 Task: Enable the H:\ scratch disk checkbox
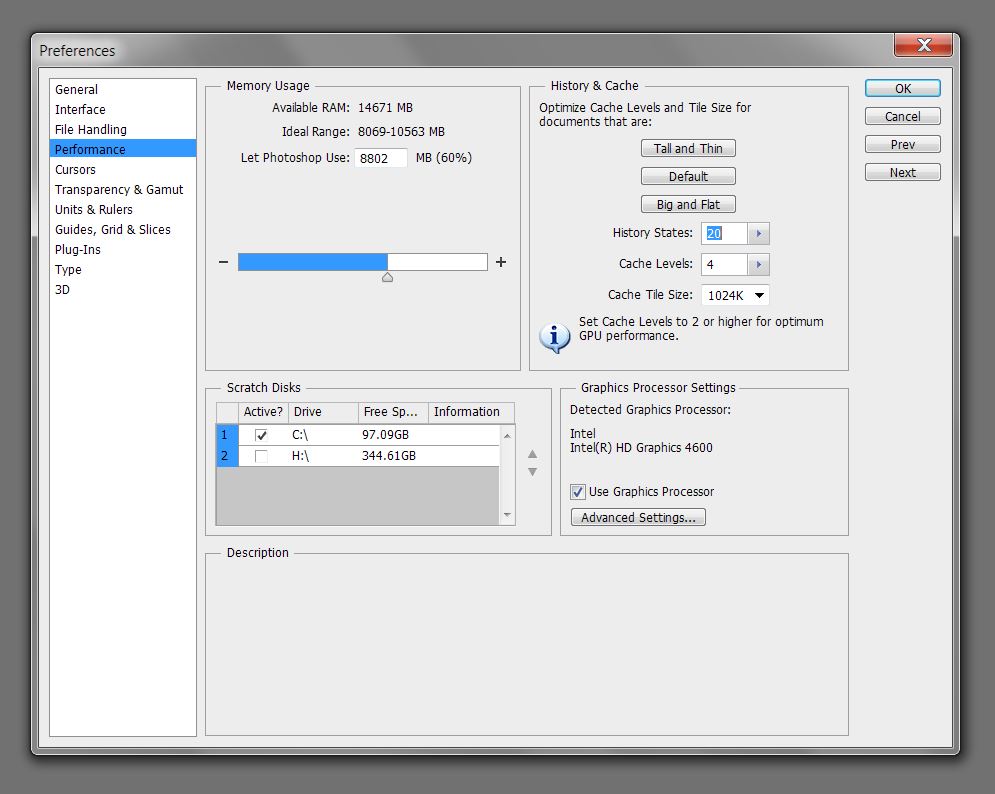coord(261,456)
